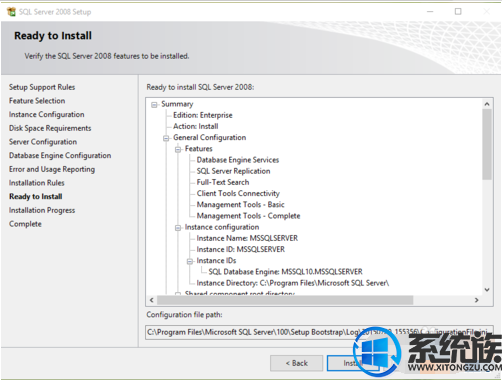Viewport: 502px width, 380px height.
Task: Click Error and Usage Reporting step
Action: (52, 169)
